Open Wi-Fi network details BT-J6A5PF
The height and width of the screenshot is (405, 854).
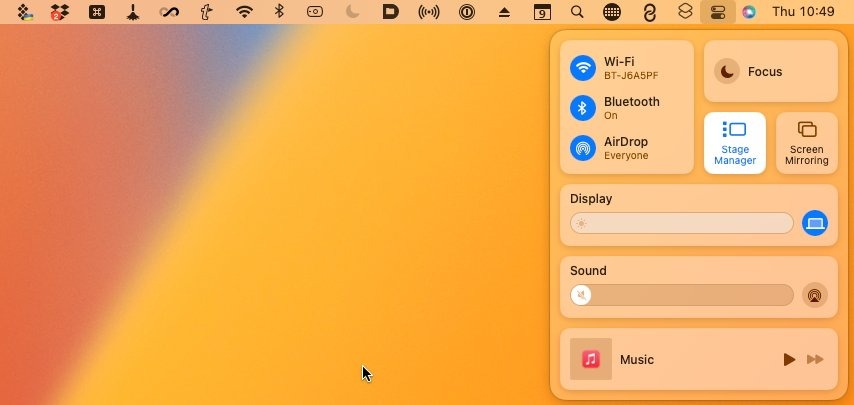pyautogui.click(x=631, y=76)
